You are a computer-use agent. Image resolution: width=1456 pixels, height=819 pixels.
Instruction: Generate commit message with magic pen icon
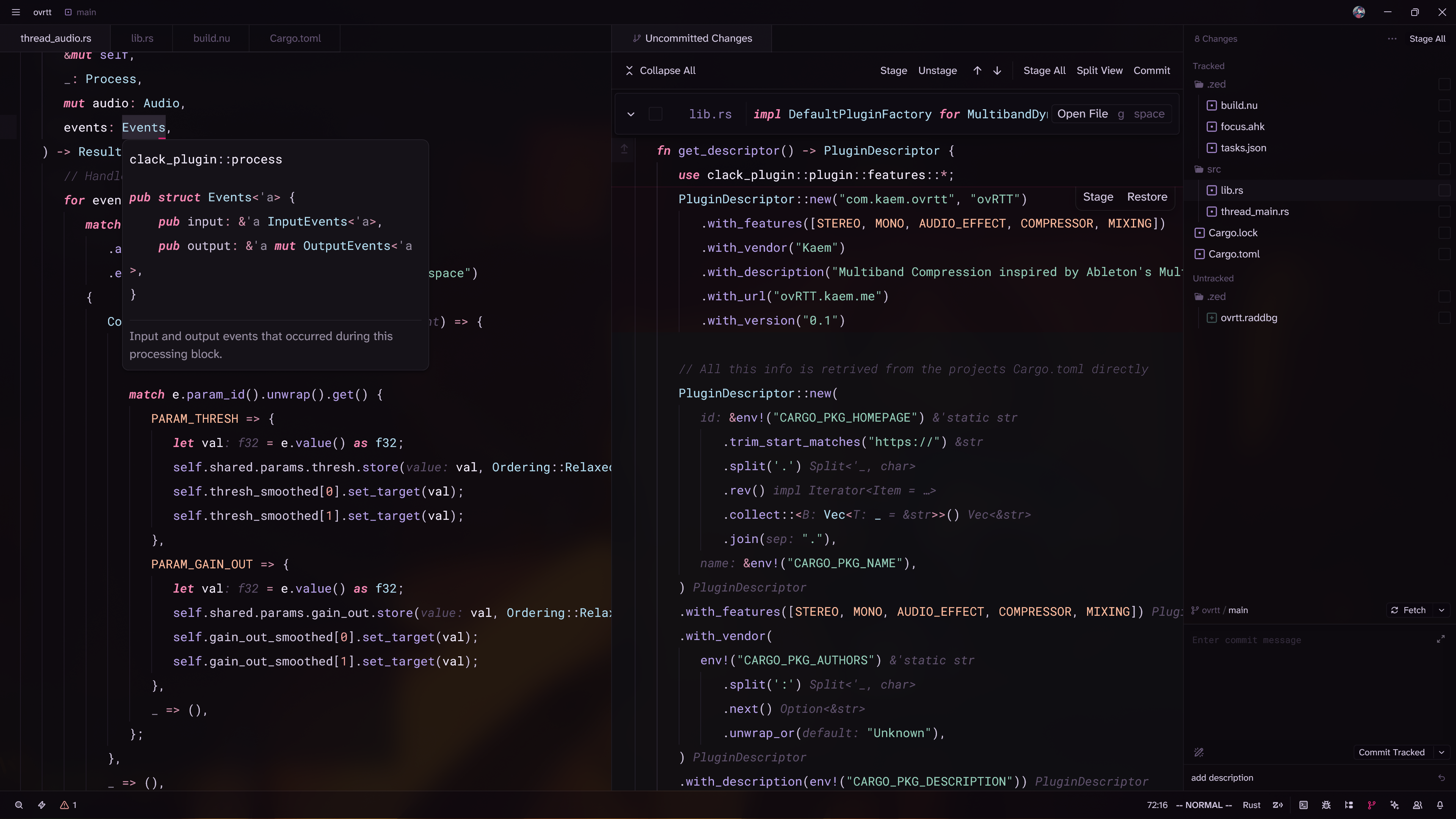pos(1199,752)
